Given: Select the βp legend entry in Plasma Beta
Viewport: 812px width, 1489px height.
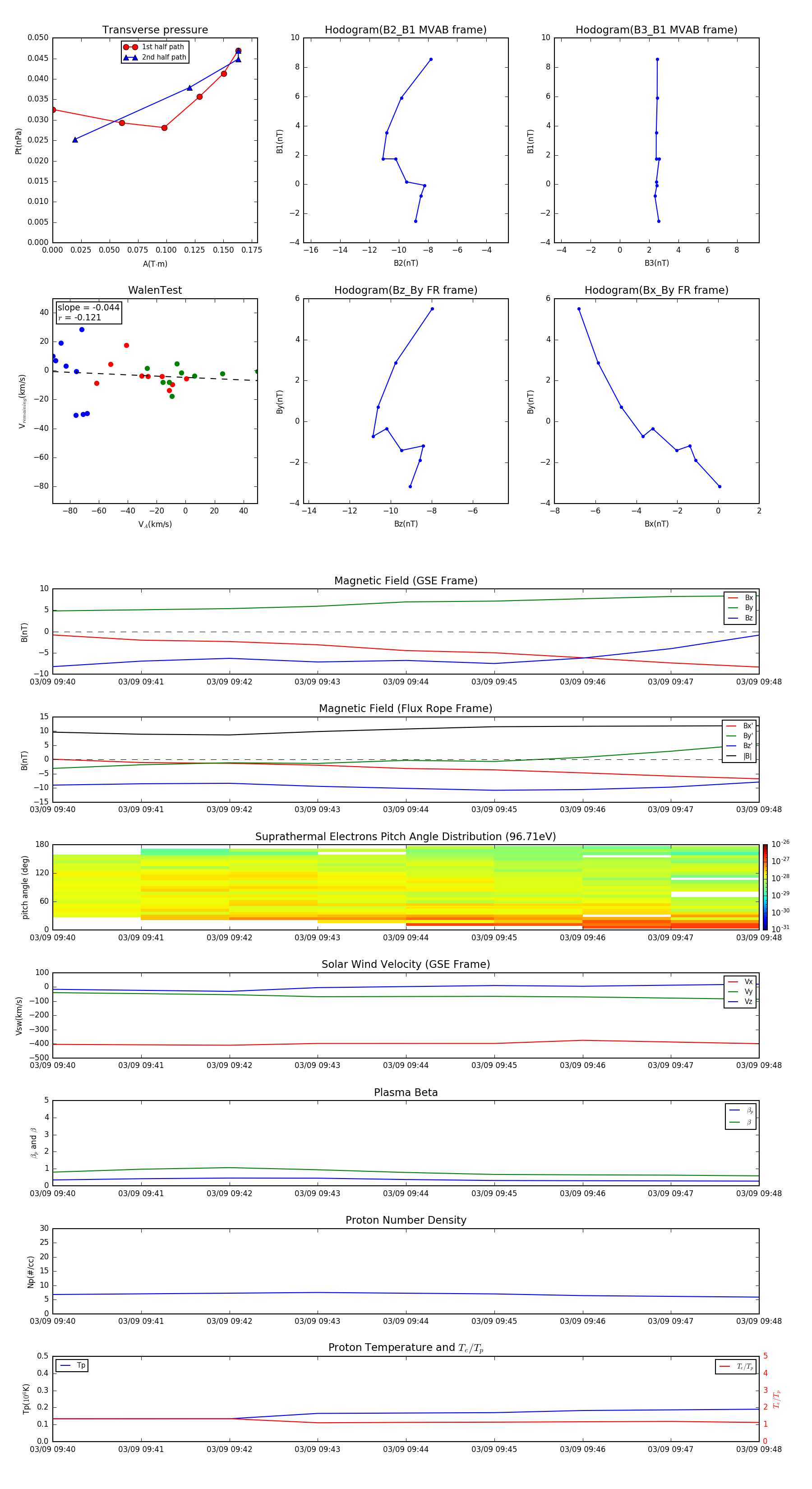Looking at the screenshot, I should 741,1110.
